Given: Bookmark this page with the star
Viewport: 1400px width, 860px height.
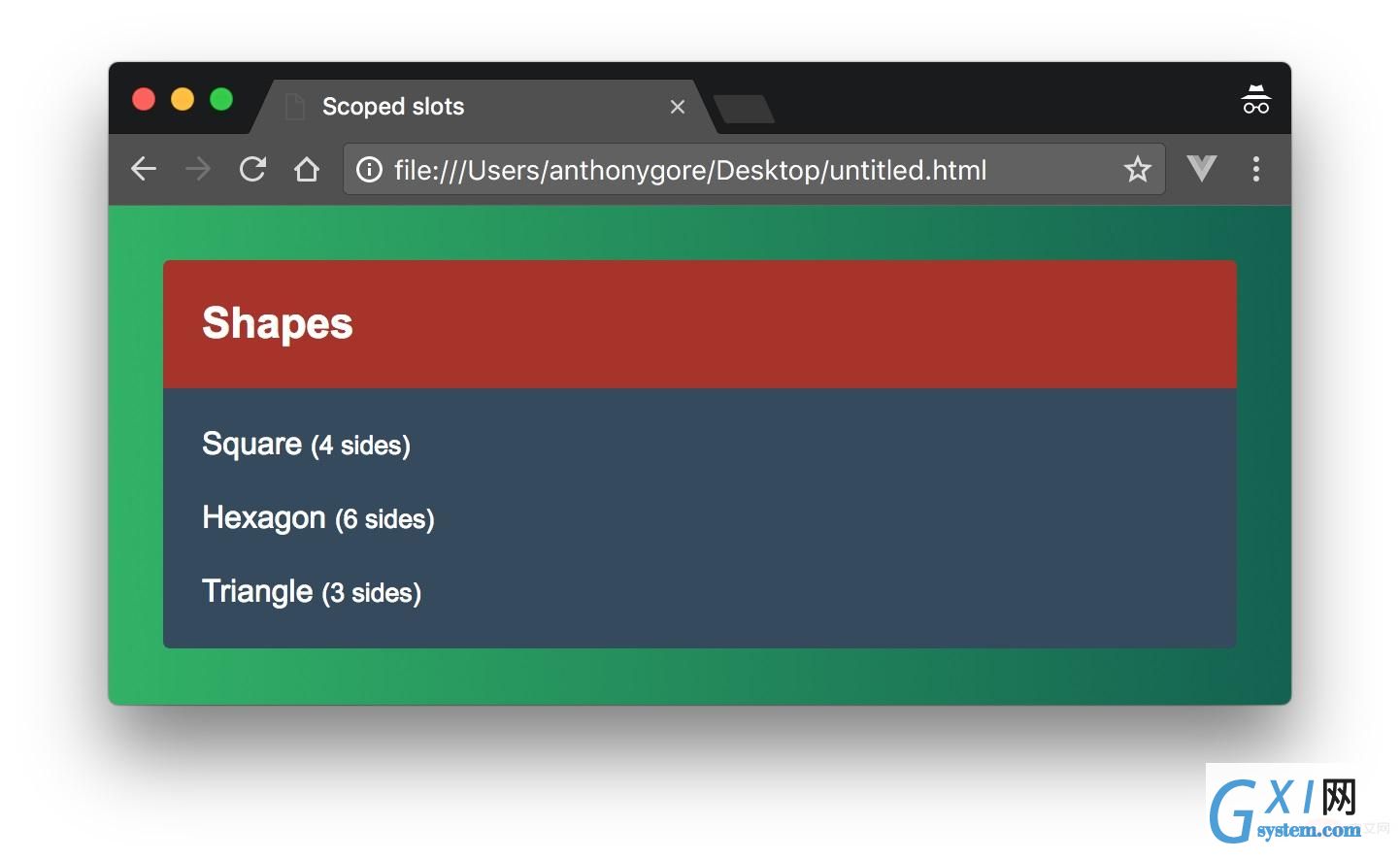Looking at the screenshot, I should pos(1137,170).
